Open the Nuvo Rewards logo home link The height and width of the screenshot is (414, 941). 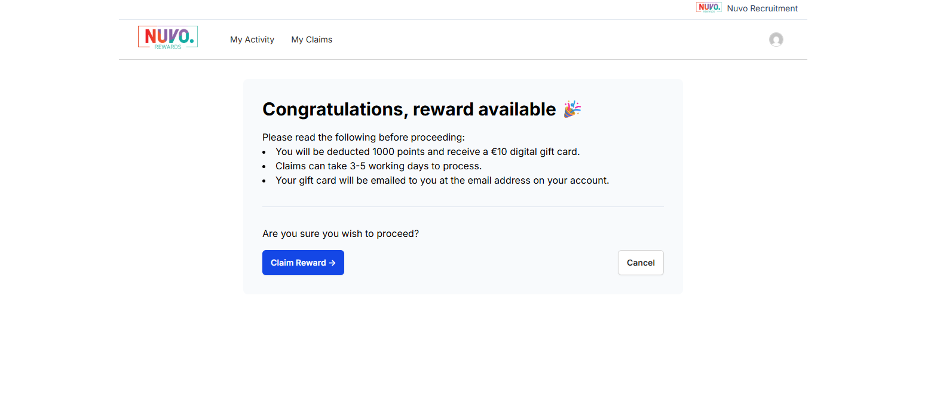click(168, 37)
